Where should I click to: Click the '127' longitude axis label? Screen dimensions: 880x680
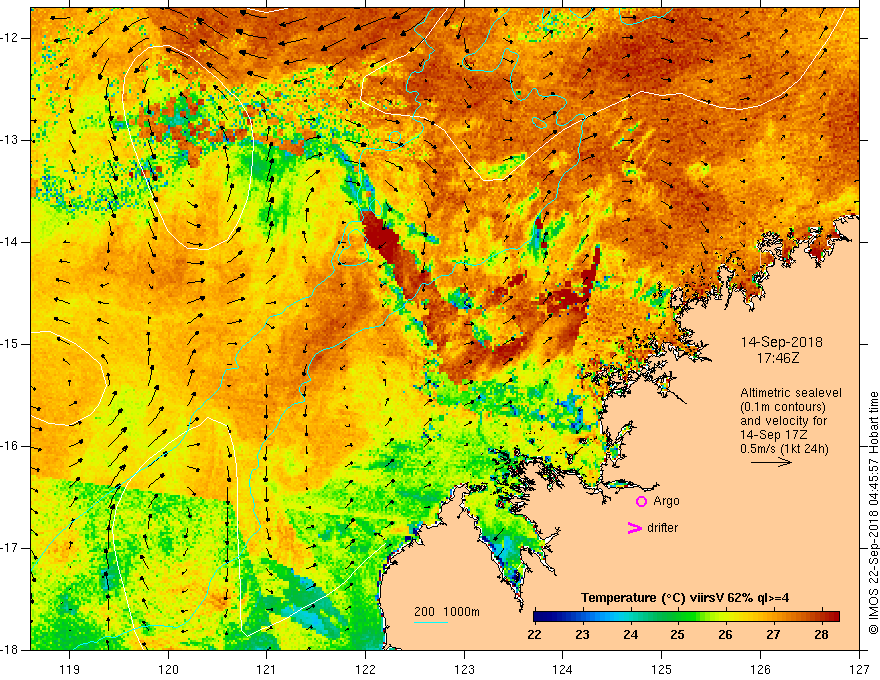coord(859,669)
